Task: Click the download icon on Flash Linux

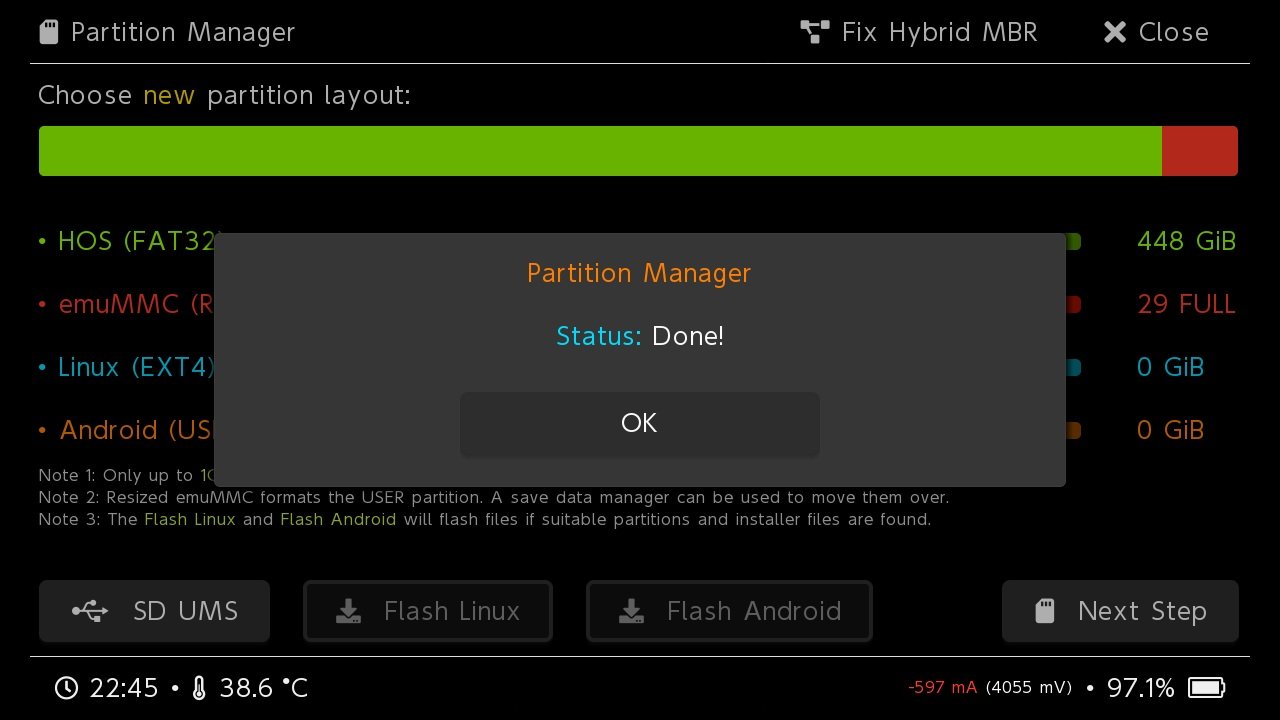Action: [348, 611]
